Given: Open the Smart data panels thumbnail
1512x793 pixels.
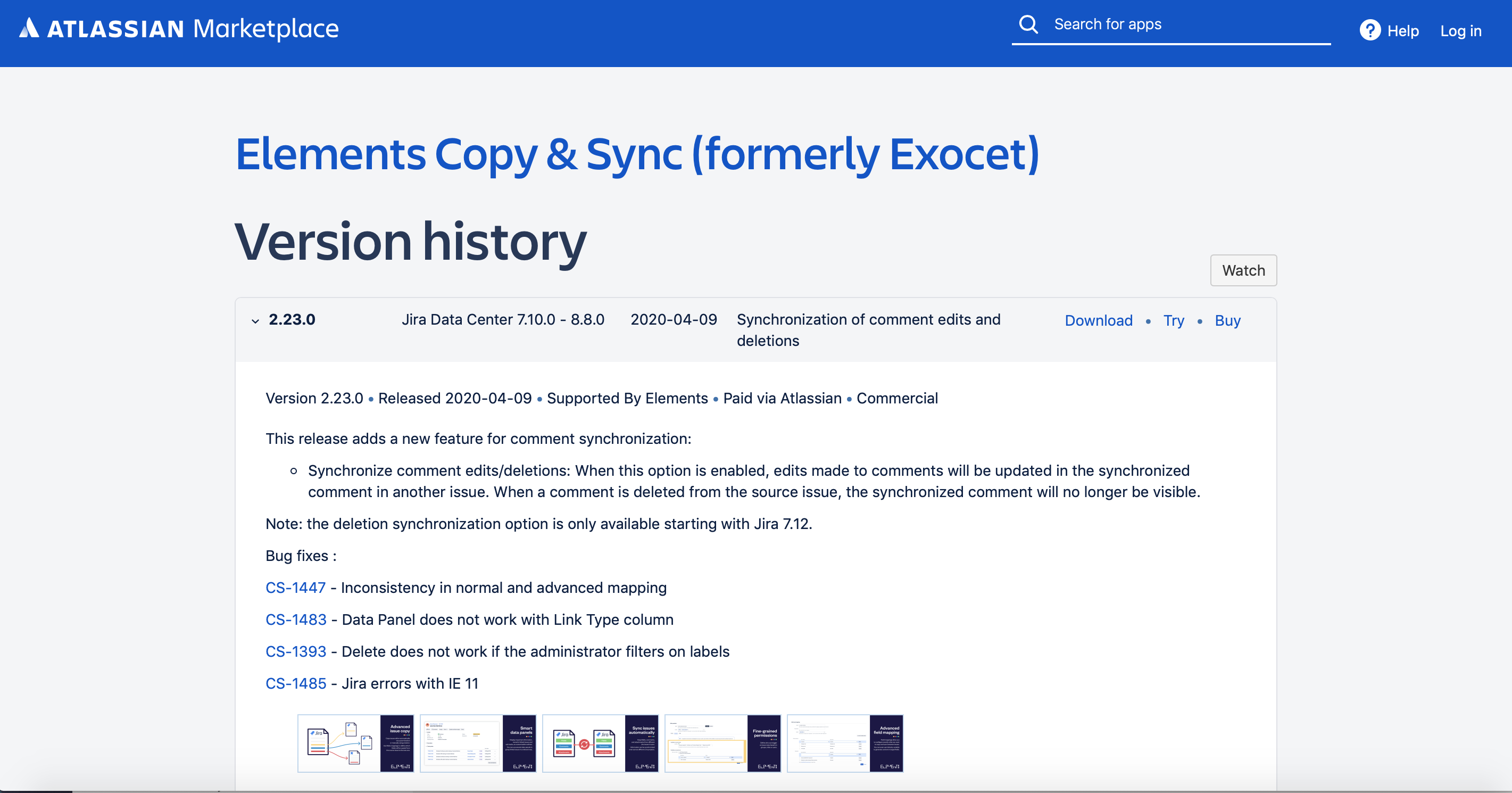Looking at the screenshot, I should pyautogui.click(x=478, y=743).
